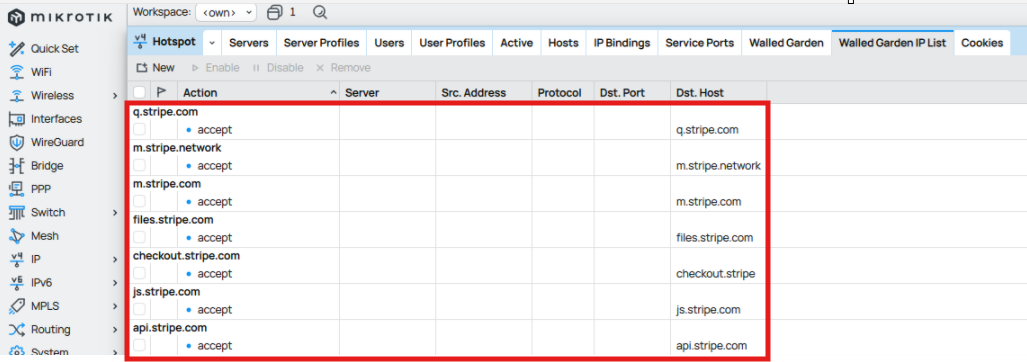Select the js.stripe.com group heading
This screenshot has width=1027, height=362.
point(166,291)
